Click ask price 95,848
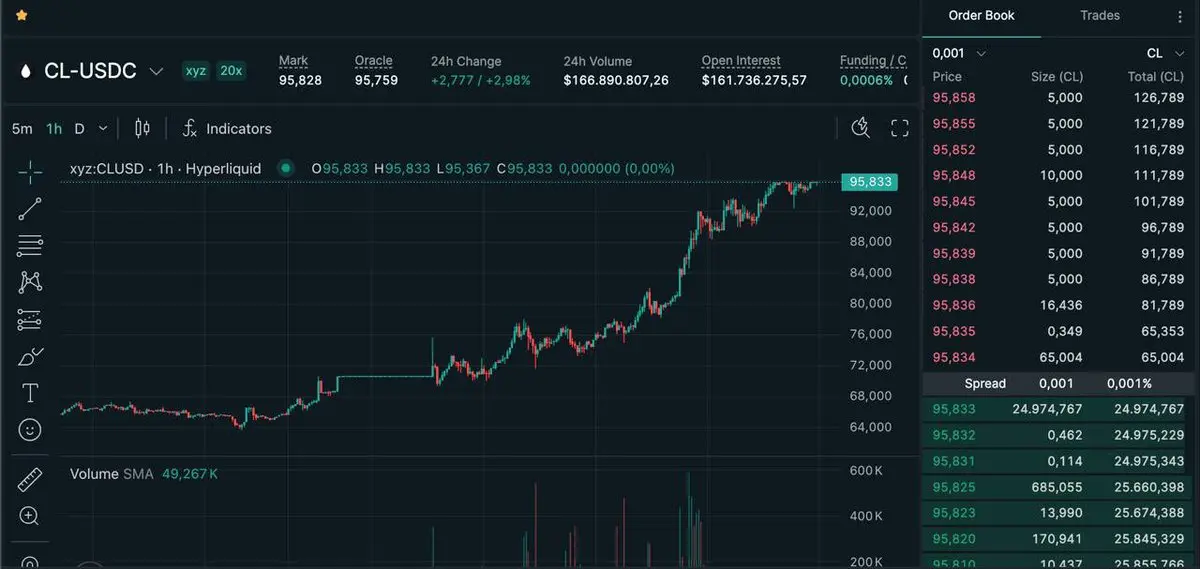Viewport: 1200px width, 569px height. coord(953,175)
